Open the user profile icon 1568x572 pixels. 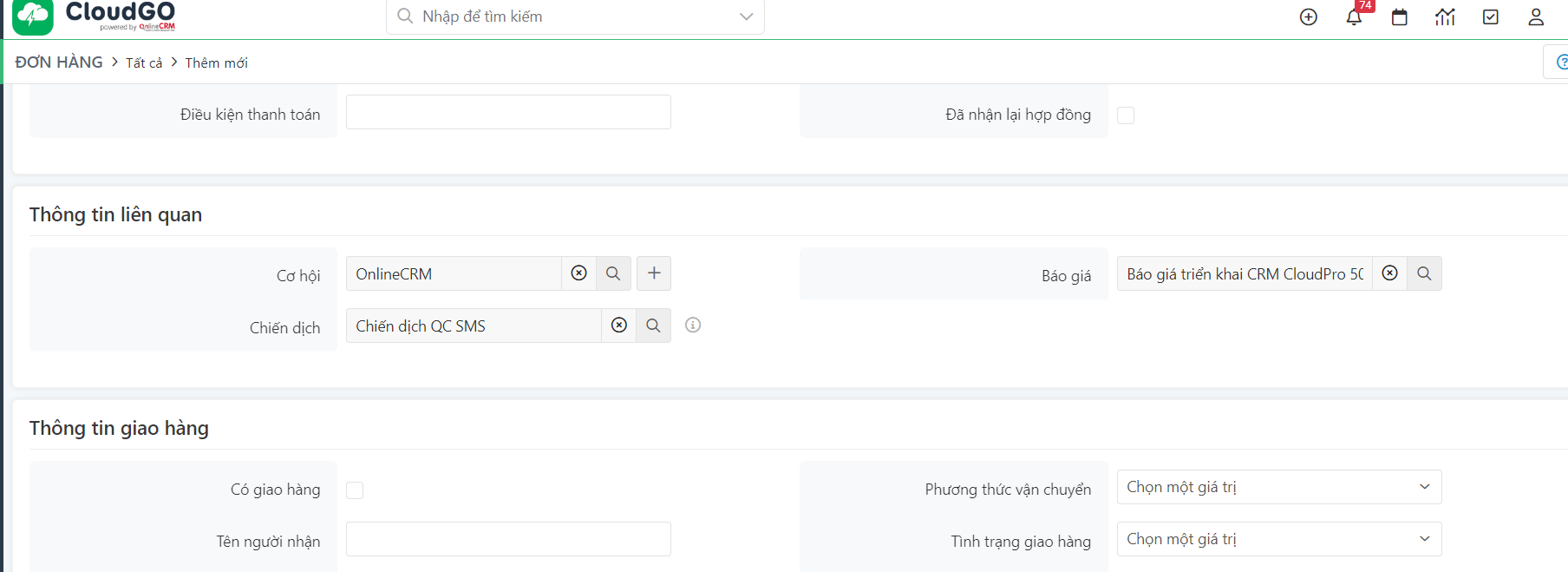click(1536, 17)
